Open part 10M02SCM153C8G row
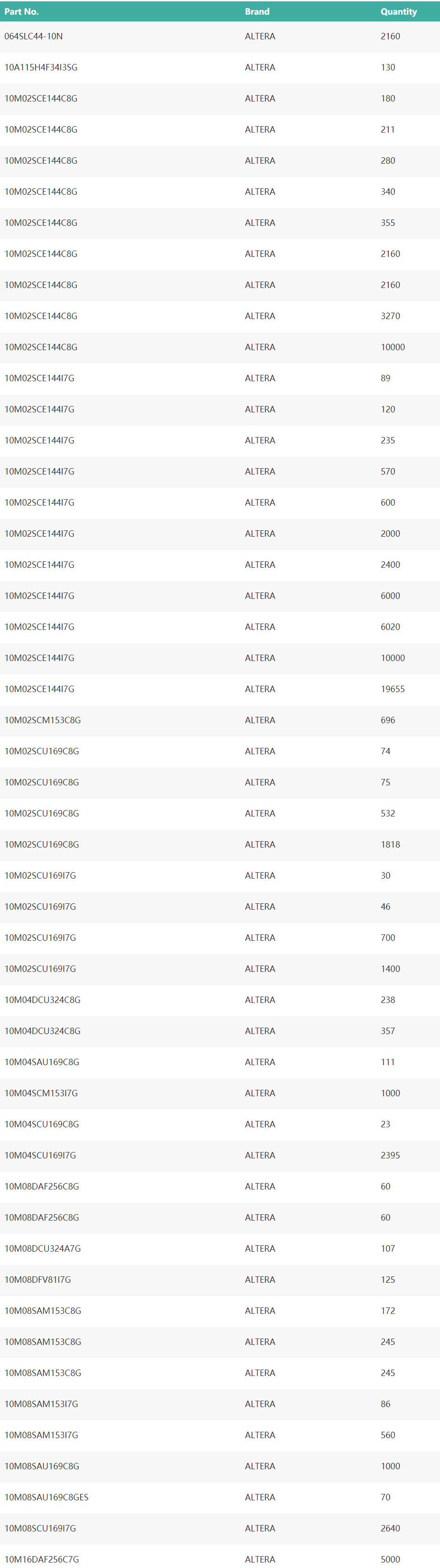Screen dimensions: 440x1568 (43, 720)
